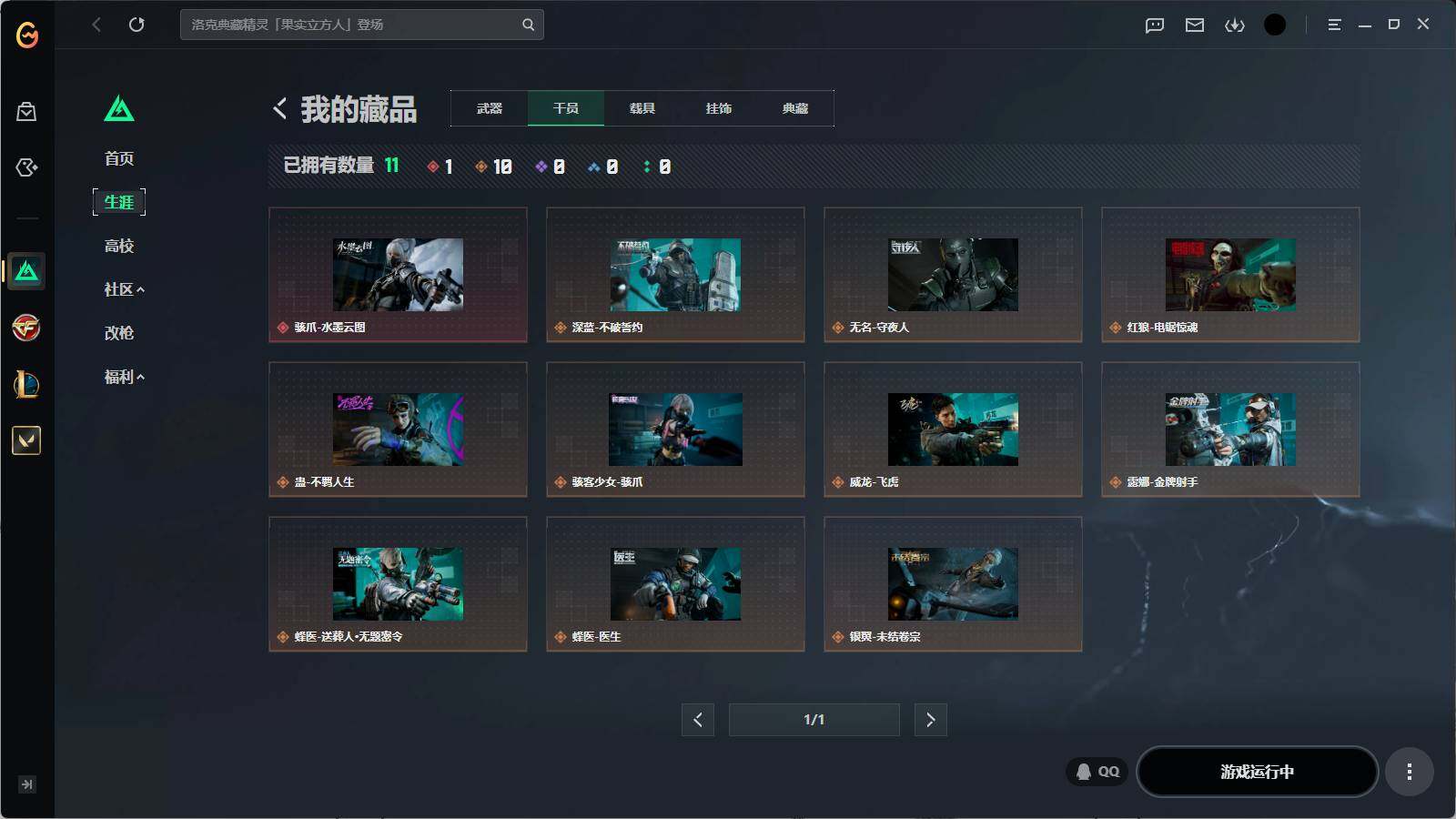
Task: Open the hamburger main menu icon
Action: pyautogui.click(x=1334, y=25)
